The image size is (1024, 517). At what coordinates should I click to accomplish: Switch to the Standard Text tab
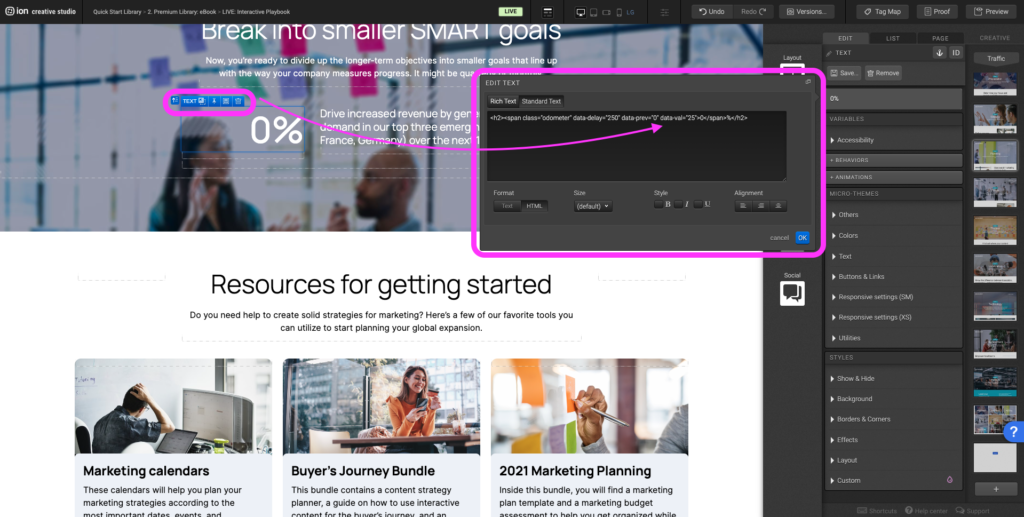541,101
